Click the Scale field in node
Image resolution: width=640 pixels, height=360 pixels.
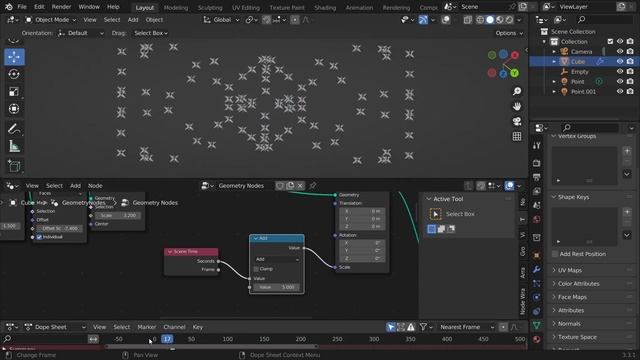click(x=118, y=216)
